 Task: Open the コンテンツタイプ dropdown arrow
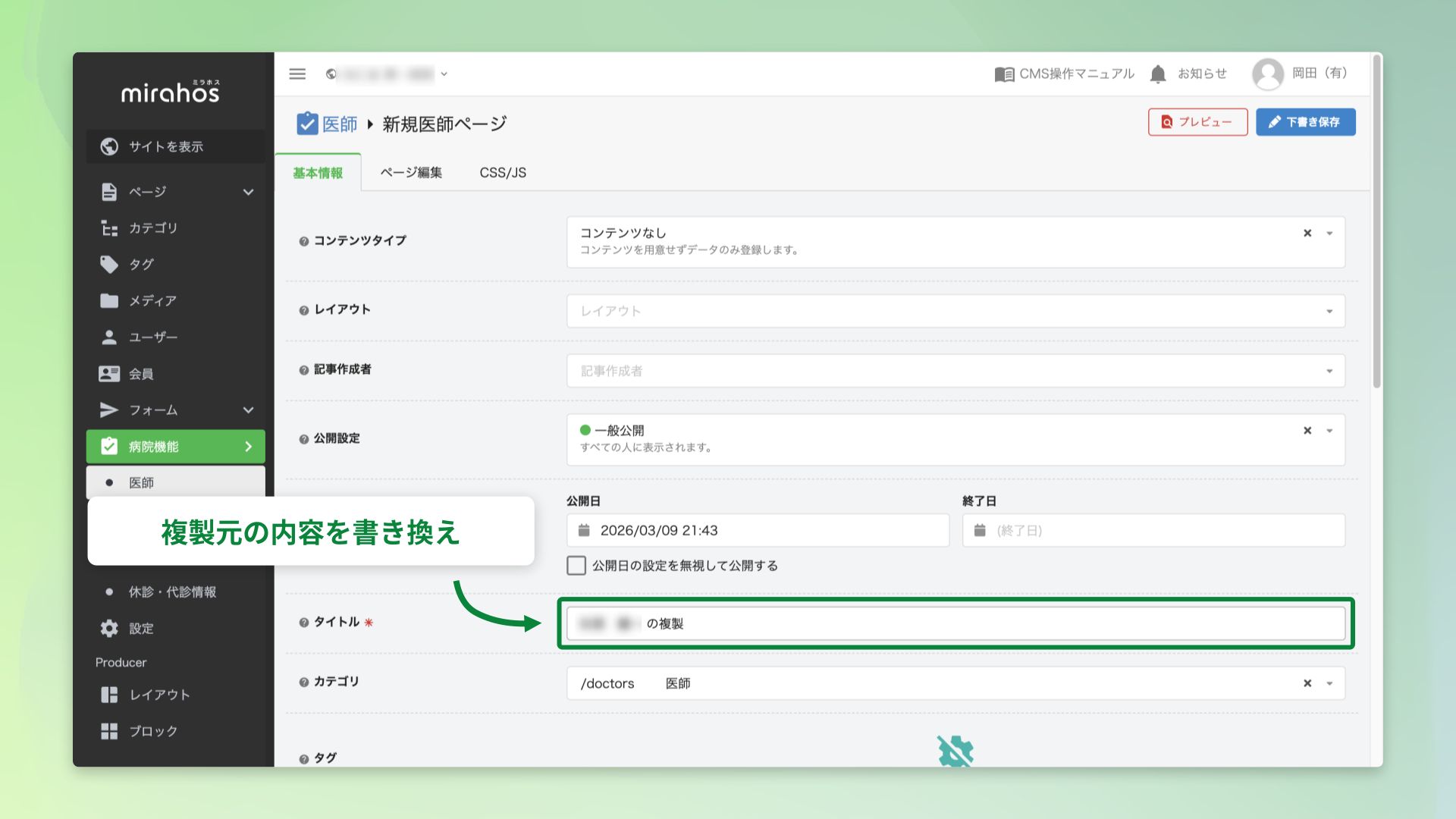click(x=1329, y=234)
